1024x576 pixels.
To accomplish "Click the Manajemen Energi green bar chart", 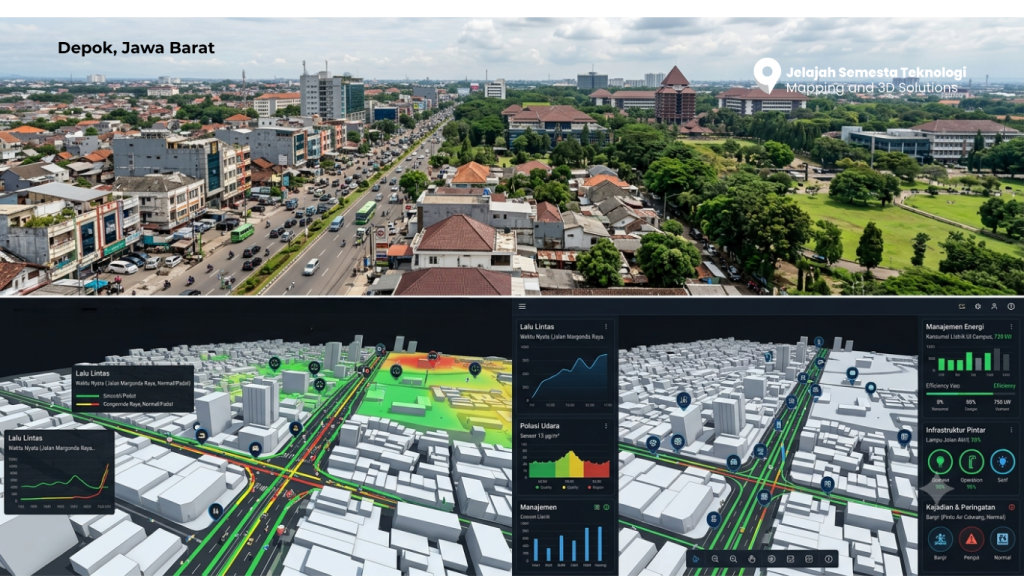I will point(973,359).
